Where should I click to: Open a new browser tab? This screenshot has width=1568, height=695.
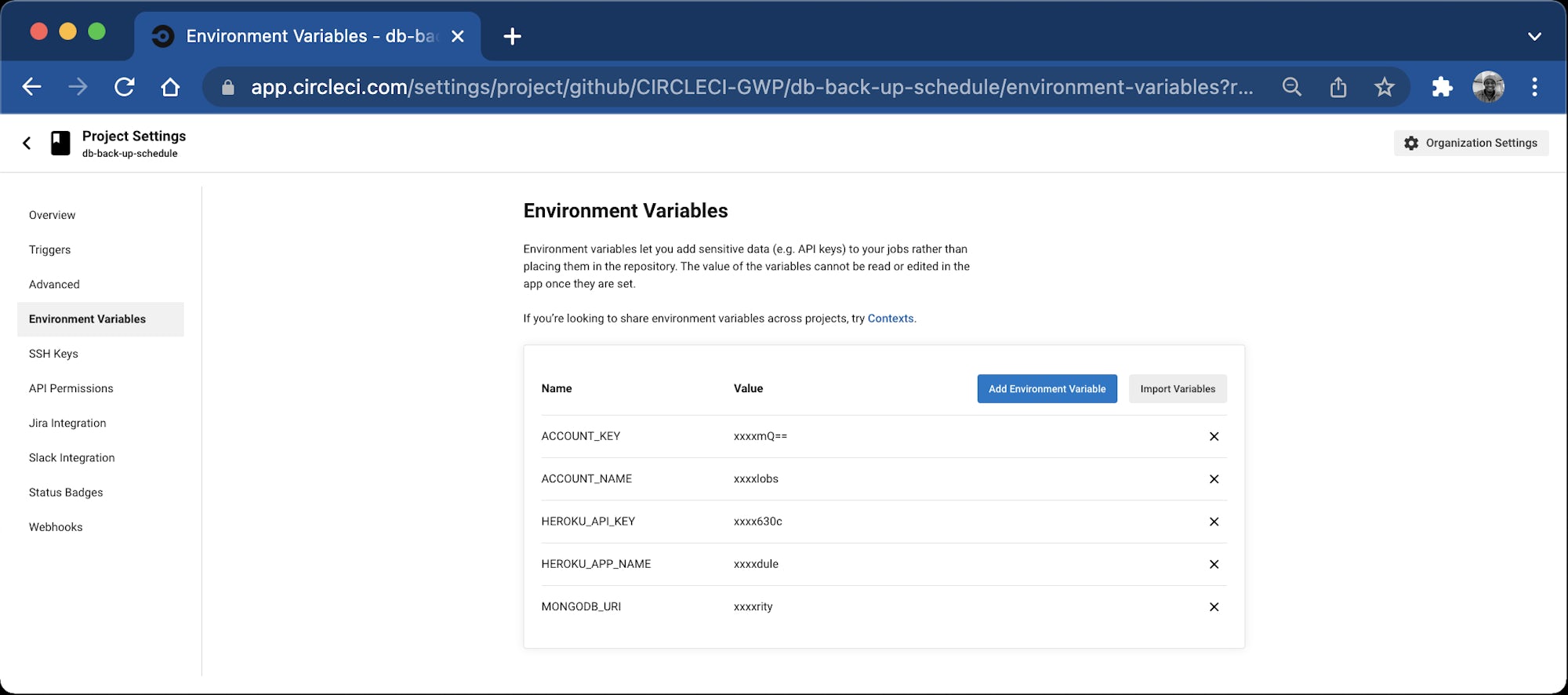pyautogui.click(x=512, y=36)
